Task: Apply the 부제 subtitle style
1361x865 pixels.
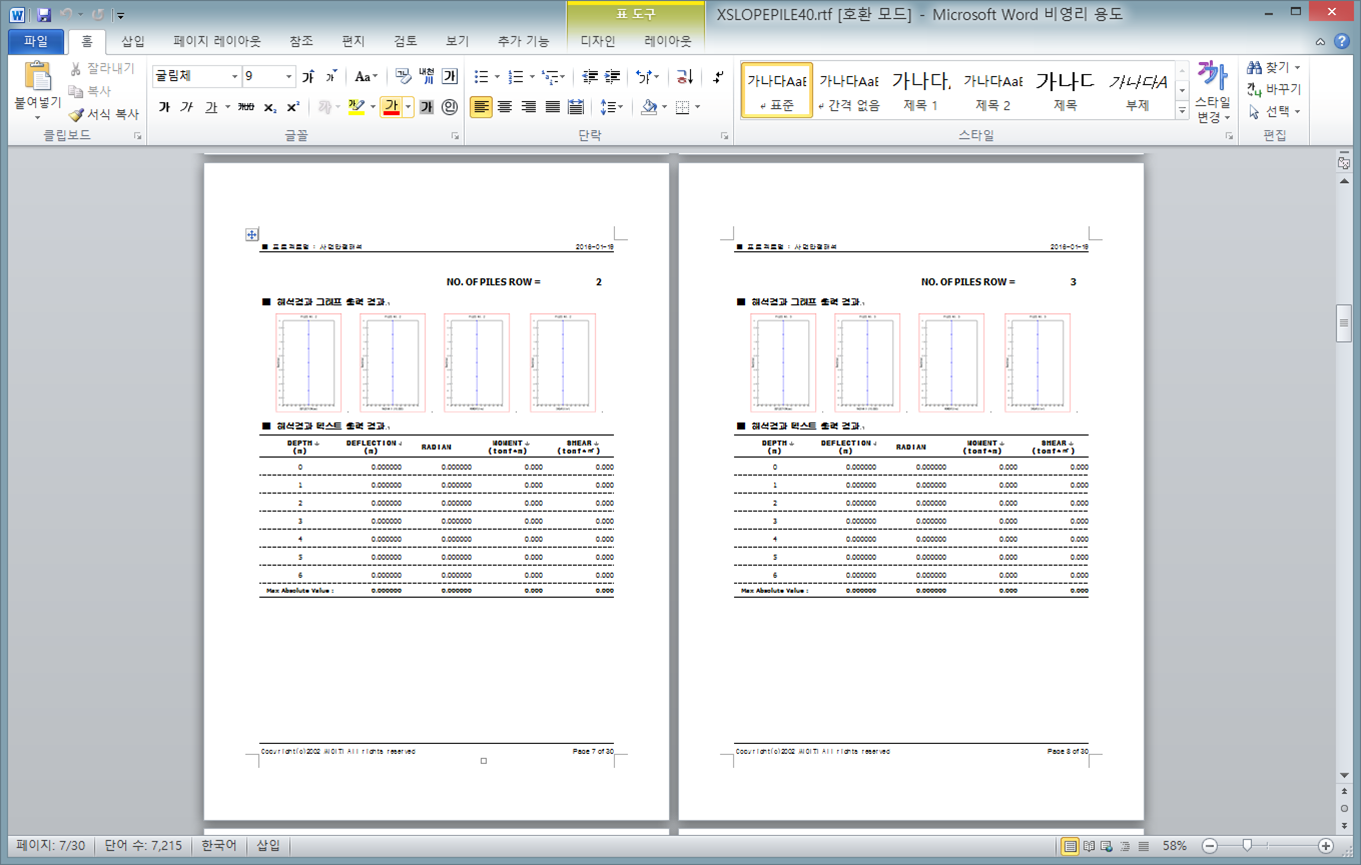Action: click(x=1137, y=90)
